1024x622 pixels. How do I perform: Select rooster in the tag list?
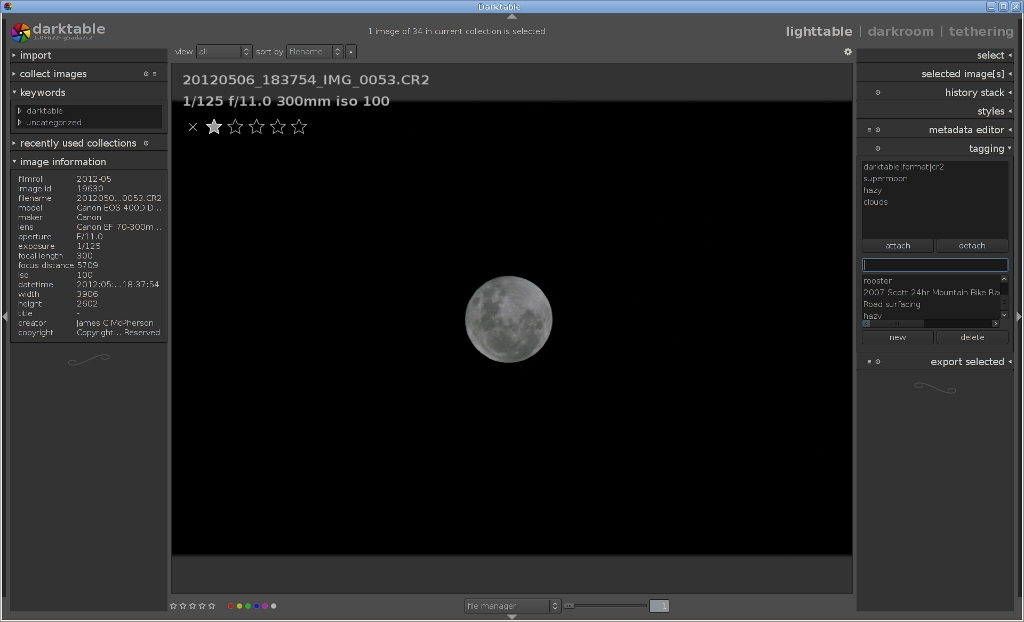coord(878,281)
